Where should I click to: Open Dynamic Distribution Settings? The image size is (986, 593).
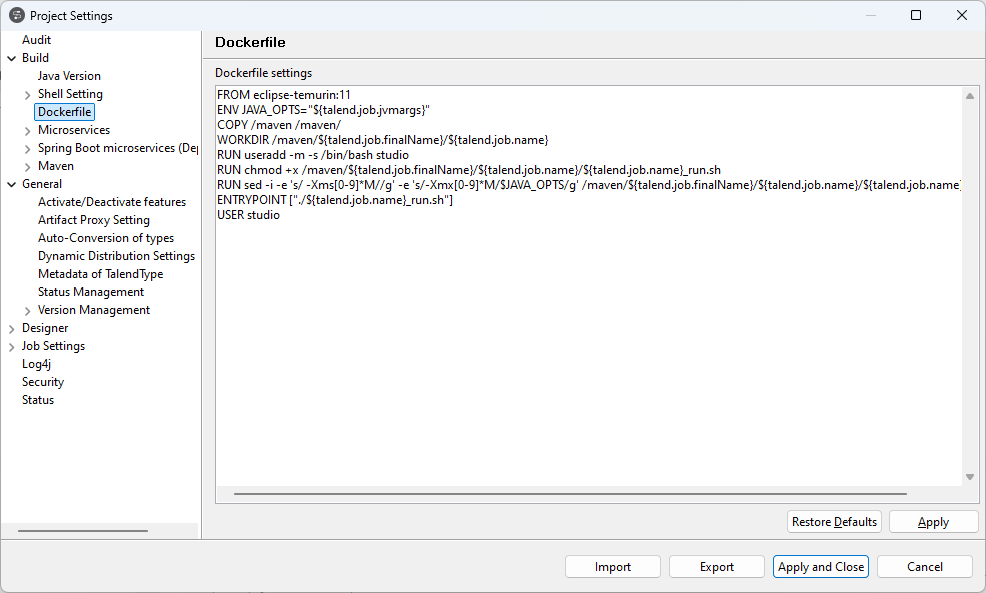point(117,255)
